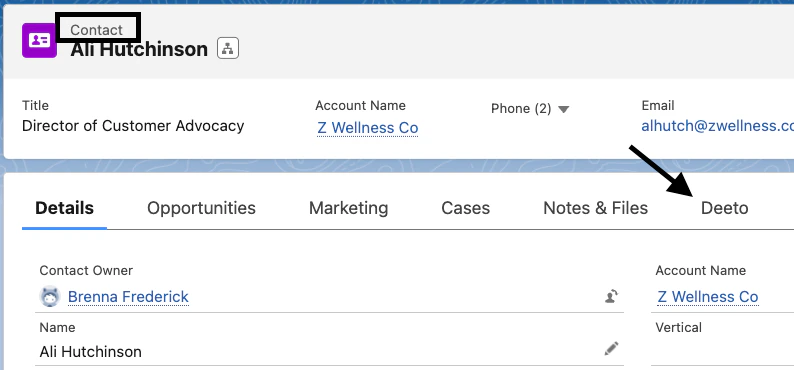Click Brenna Frederick's avatar icon
794x370 pixels.
(x=50, y=297)
